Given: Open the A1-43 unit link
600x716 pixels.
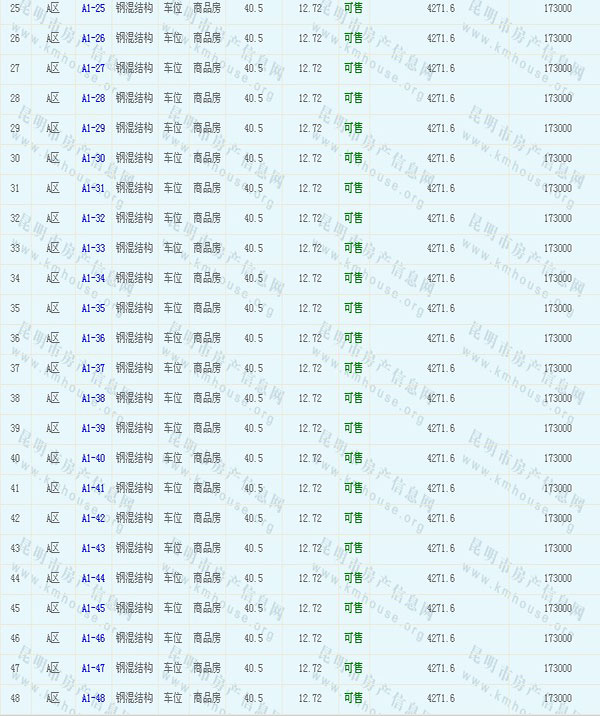Looking at the screenshot, I should [x=93, y=548].
